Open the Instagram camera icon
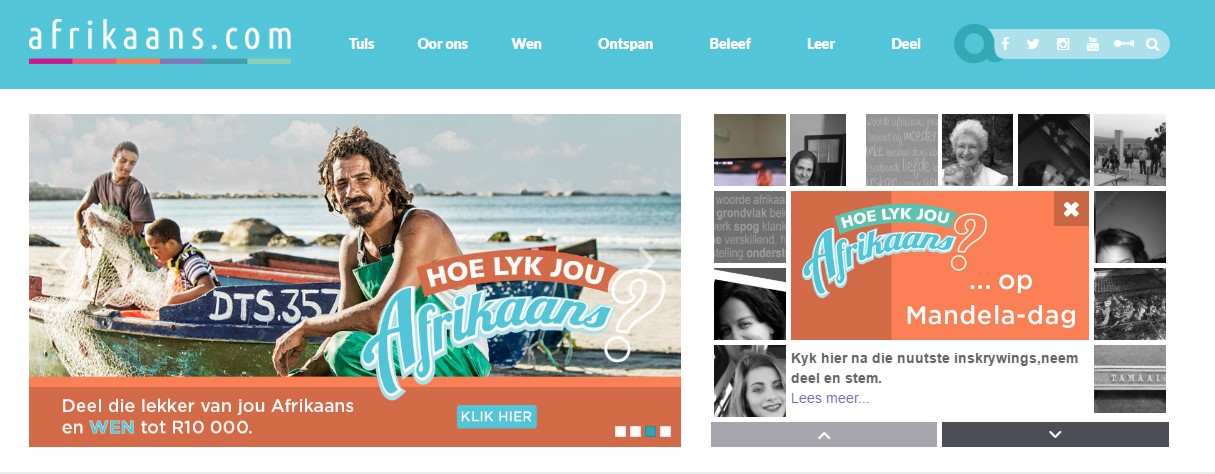 pos(1063,44)
